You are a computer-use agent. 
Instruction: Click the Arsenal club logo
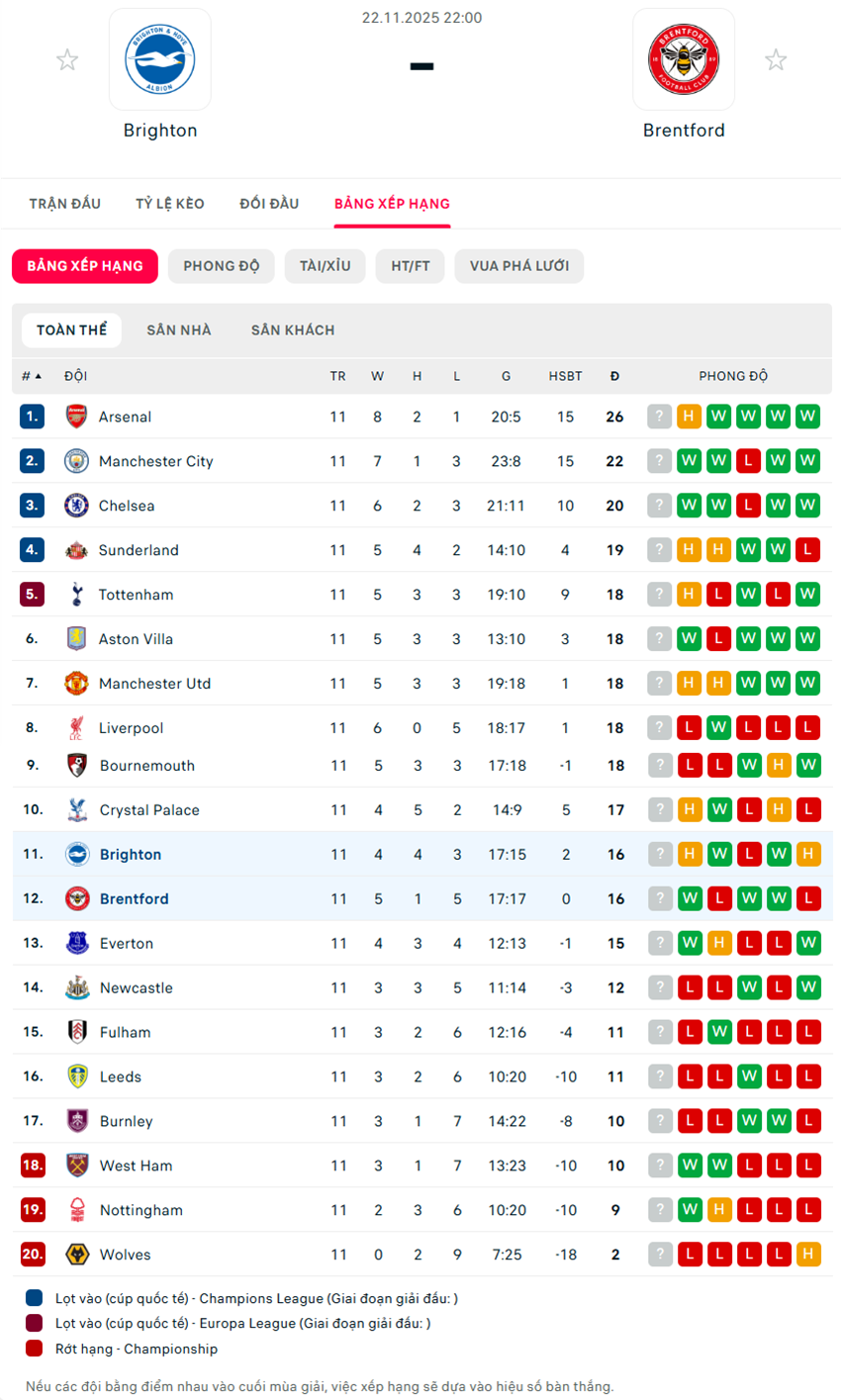pyautogui.click(x=76, y=417)
